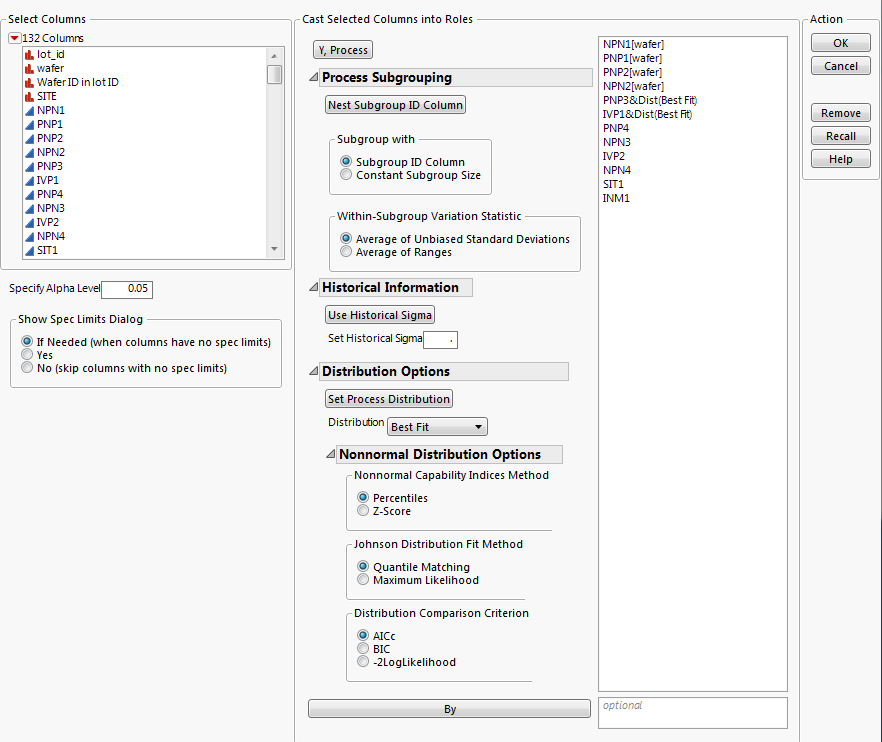Select PNP4 in the cast roles list
Image resolution: width=882 pixels, height=742 pixels.
pyautogui.click(x=616, y=128)
